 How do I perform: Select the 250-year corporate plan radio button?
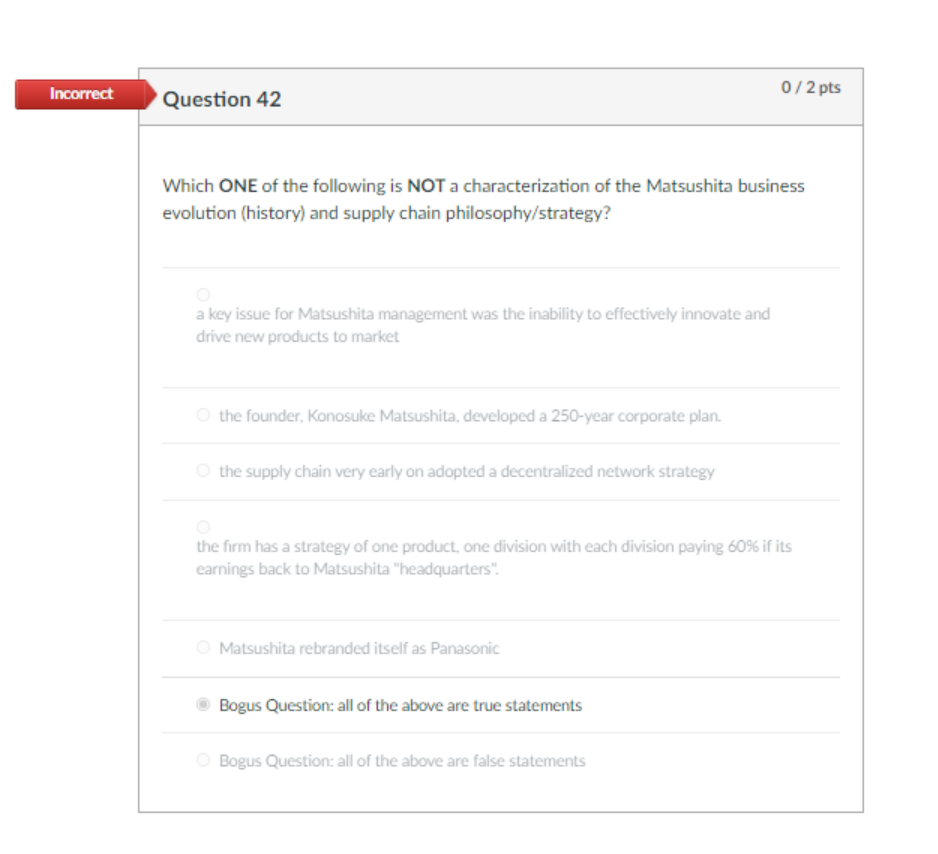pos(203,414)
